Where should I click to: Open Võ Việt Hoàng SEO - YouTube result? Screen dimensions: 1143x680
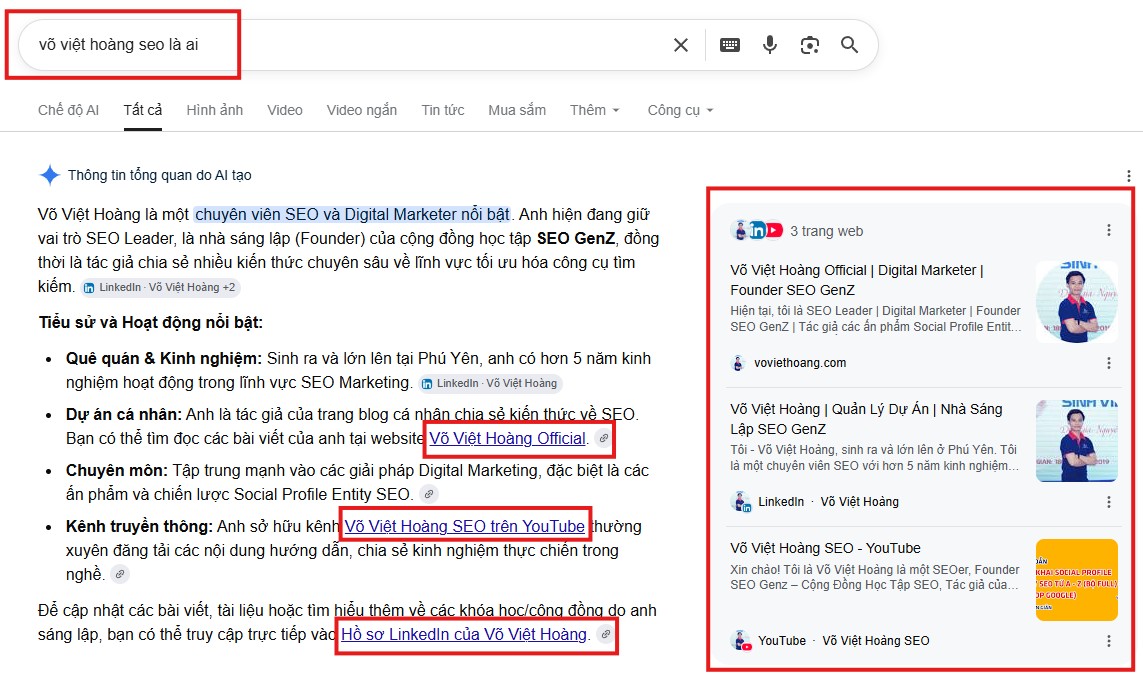[x=825, y=548]
